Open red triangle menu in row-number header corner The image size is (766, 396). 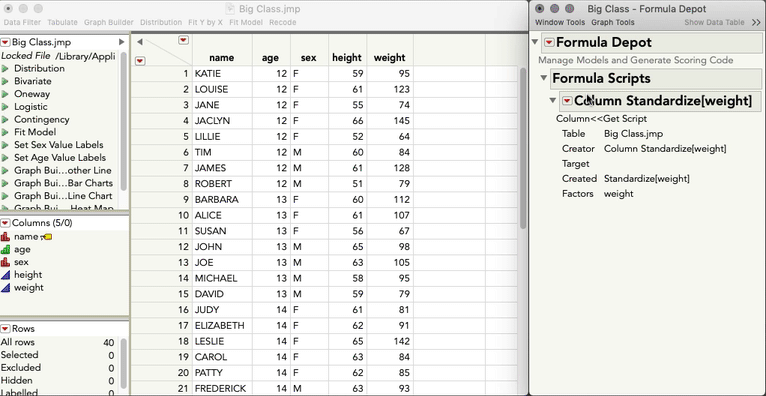click(140, 61)
